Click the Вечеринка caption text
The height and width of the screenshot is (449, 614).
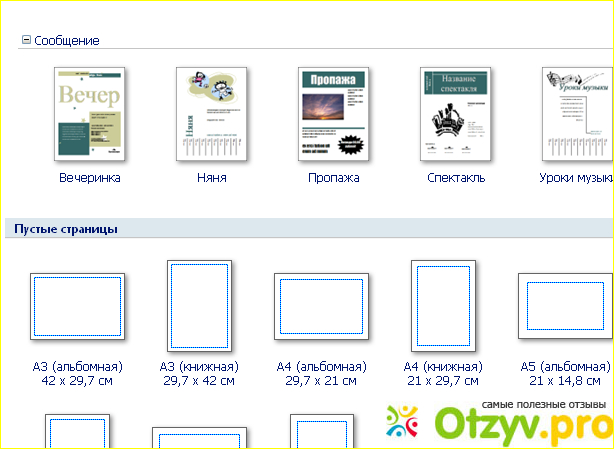tap(89, 178)
